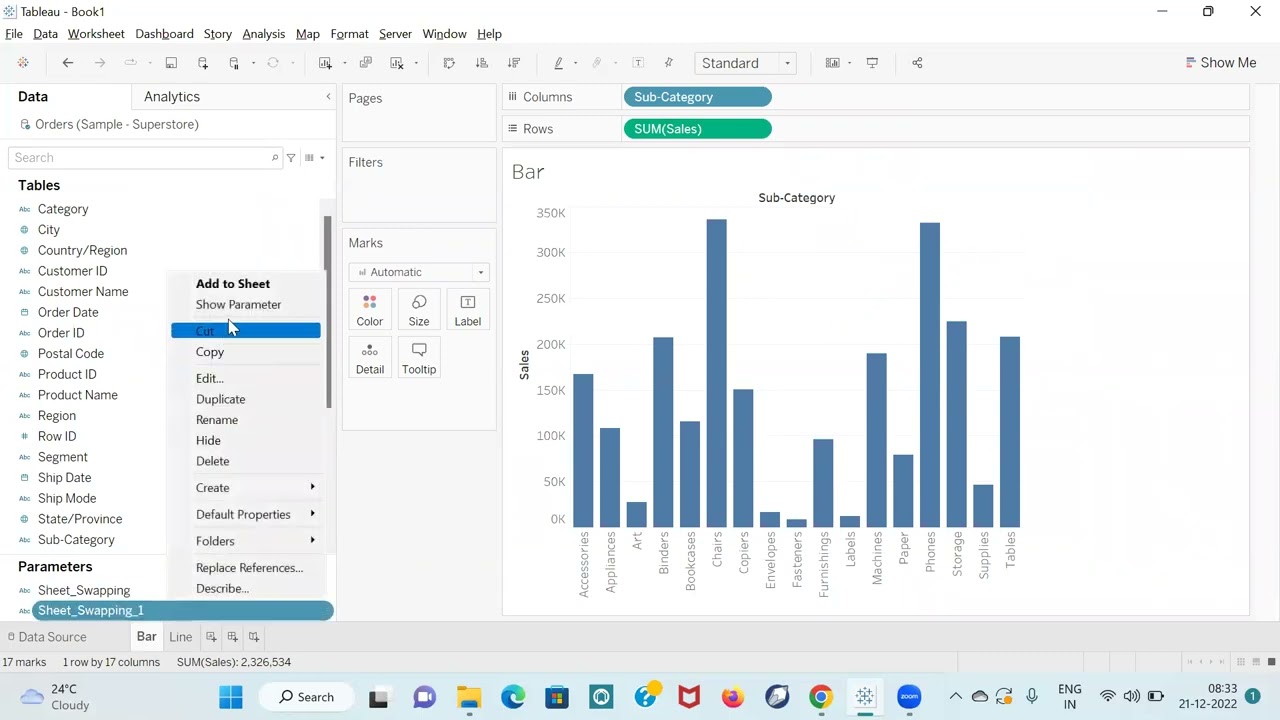Click the Highlight pen icon
1280x720 pixels.
(558, 63)
